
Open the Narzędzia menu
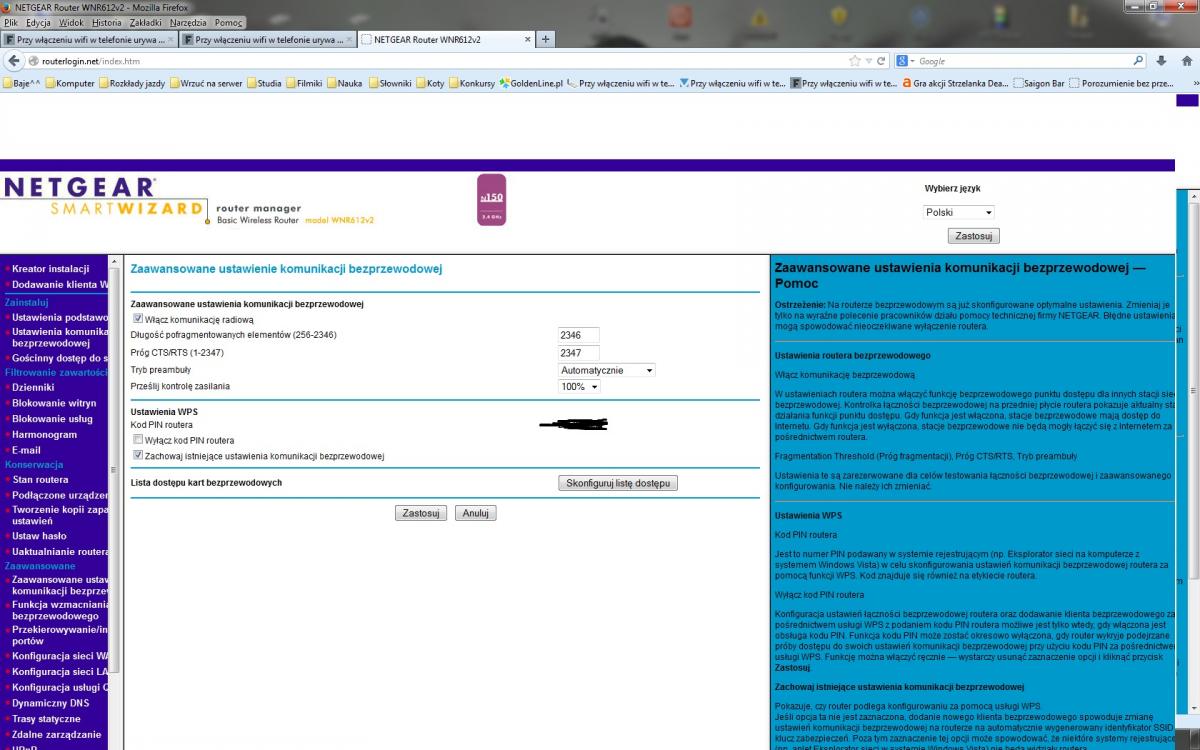click(189, 22)
